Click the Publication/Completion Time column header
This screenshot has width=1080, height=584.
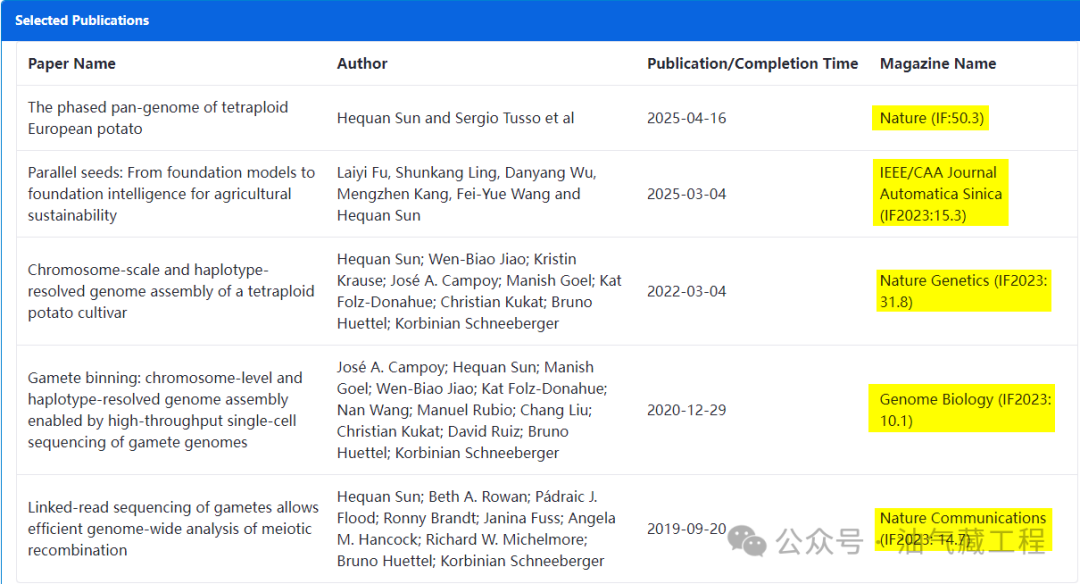(x=752, y=64)
